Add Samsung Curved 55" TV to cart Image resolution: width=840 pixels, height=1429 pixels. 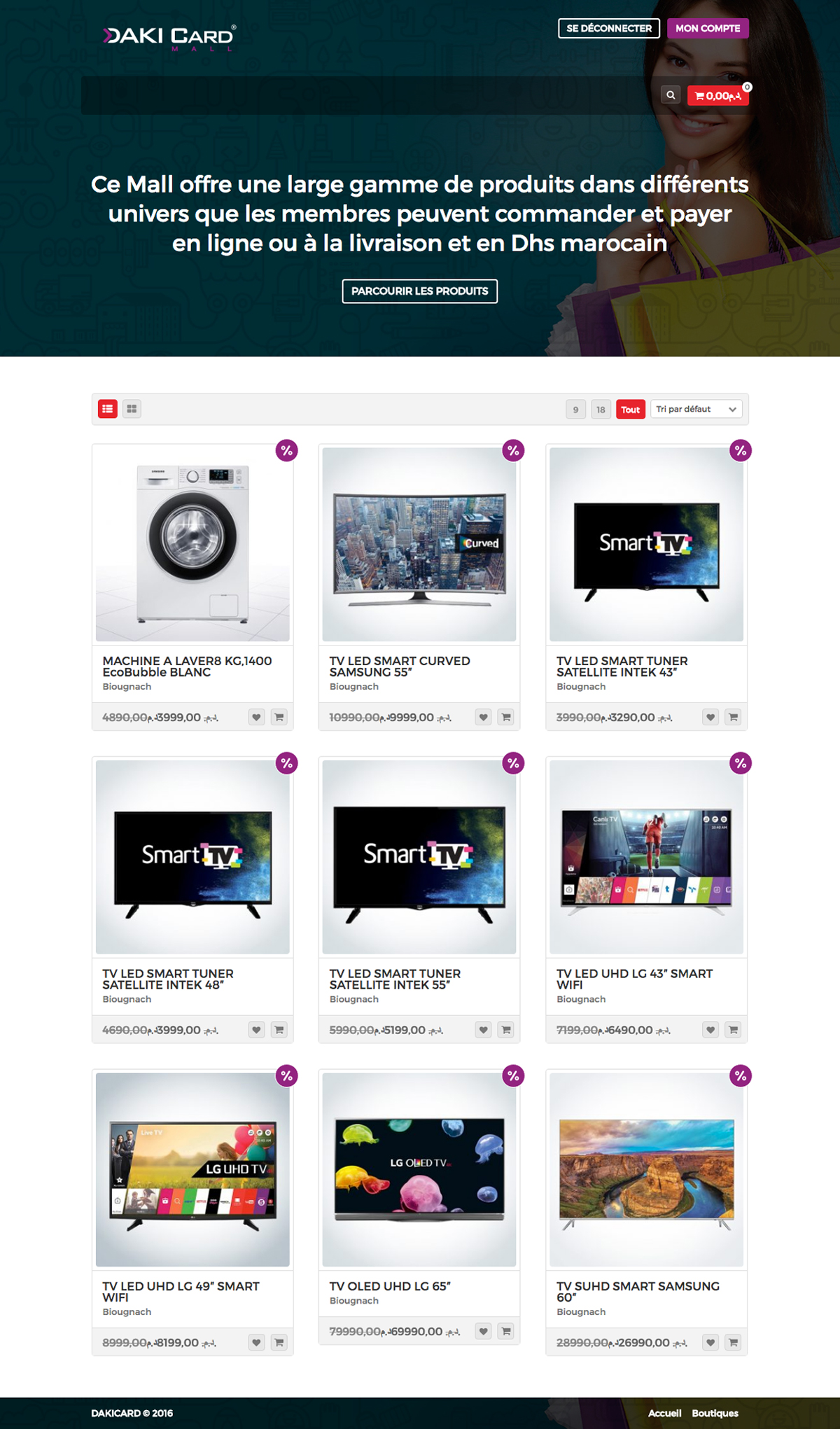point(506,717)
